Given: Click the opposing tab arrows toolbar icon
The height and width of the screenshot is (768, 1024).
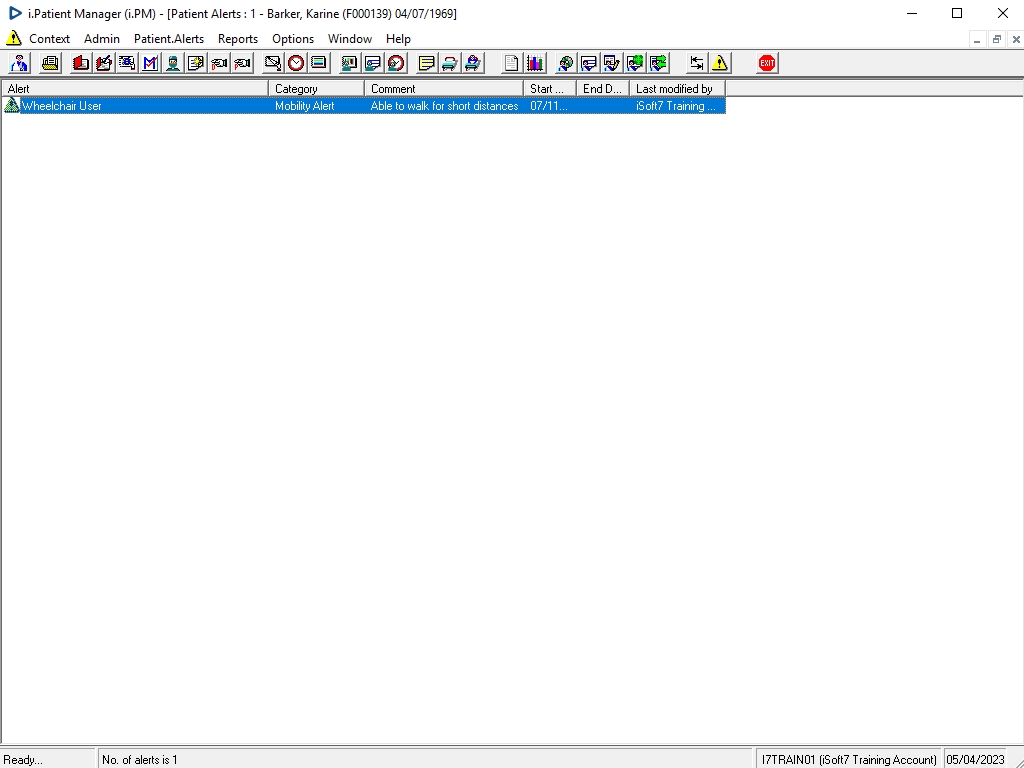Looking at the screenshot, I should 697,63.
